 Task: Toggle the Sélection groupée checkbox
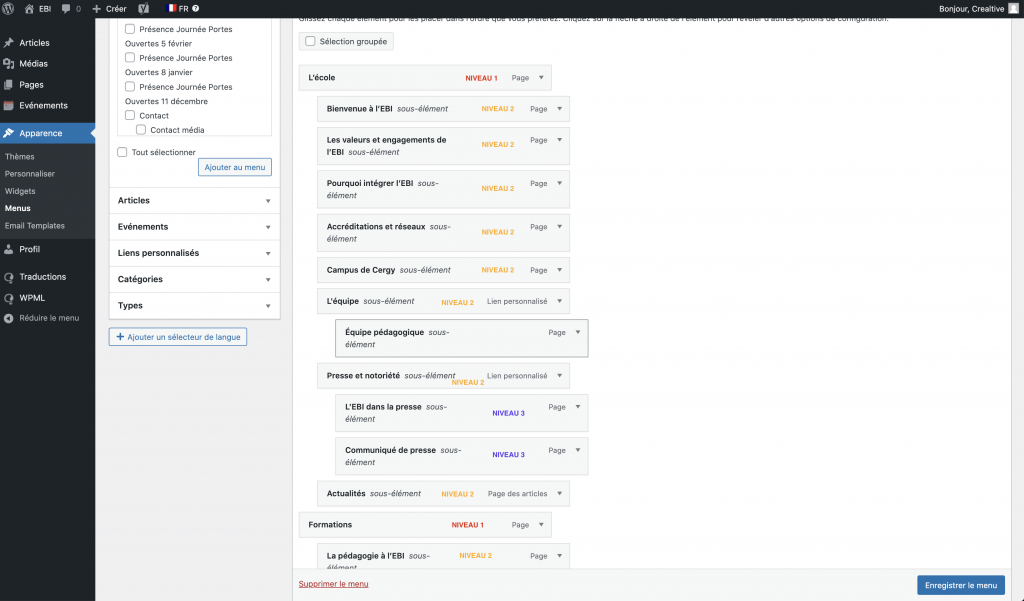point(310,41)
